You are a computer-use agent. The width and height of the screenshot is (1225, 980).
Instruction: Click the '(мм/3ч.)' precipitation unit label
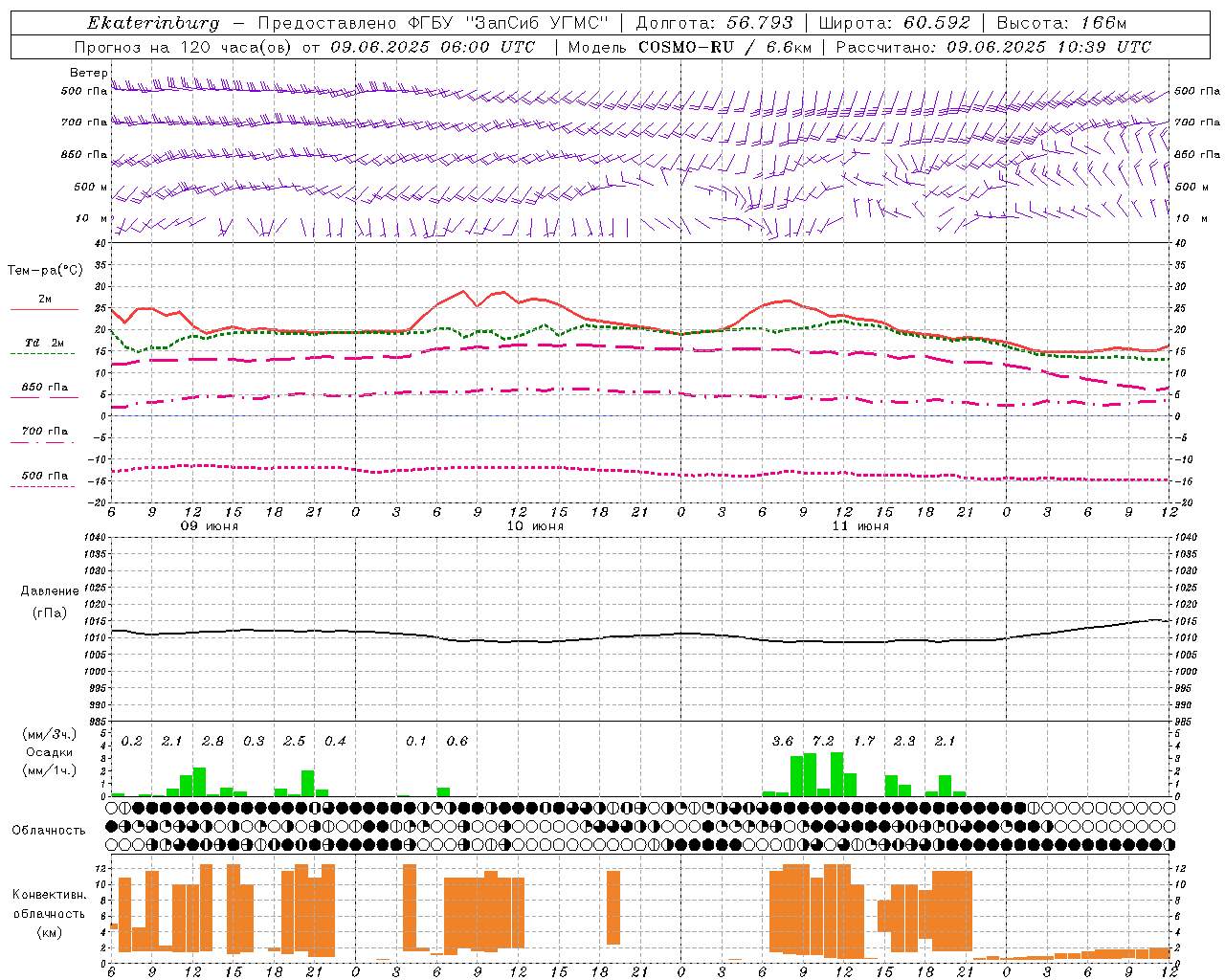tap(49, 734)
